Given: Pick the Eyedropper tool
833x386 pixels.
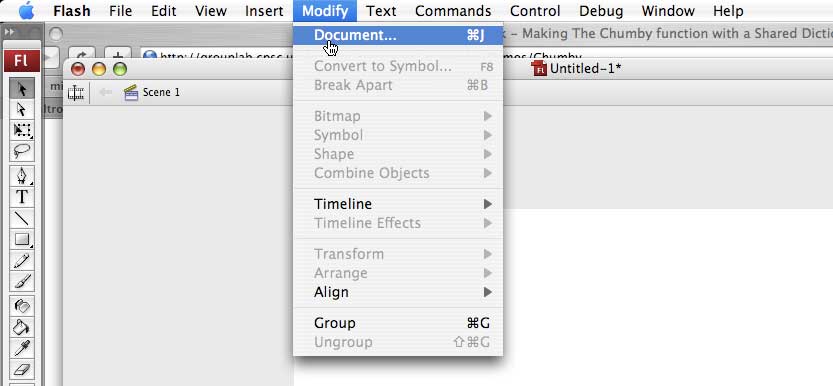Looking at the screenshot, I should [x=22, y=348].
